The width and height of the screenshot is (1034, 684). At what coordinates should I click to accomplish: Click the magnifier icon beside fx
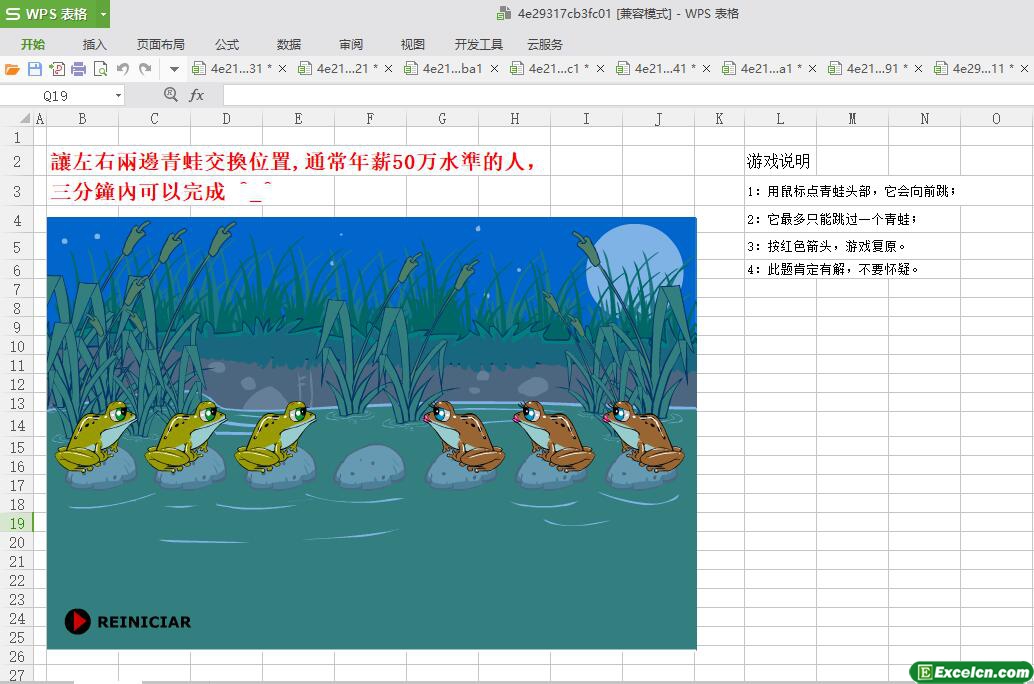pos(170,95)
